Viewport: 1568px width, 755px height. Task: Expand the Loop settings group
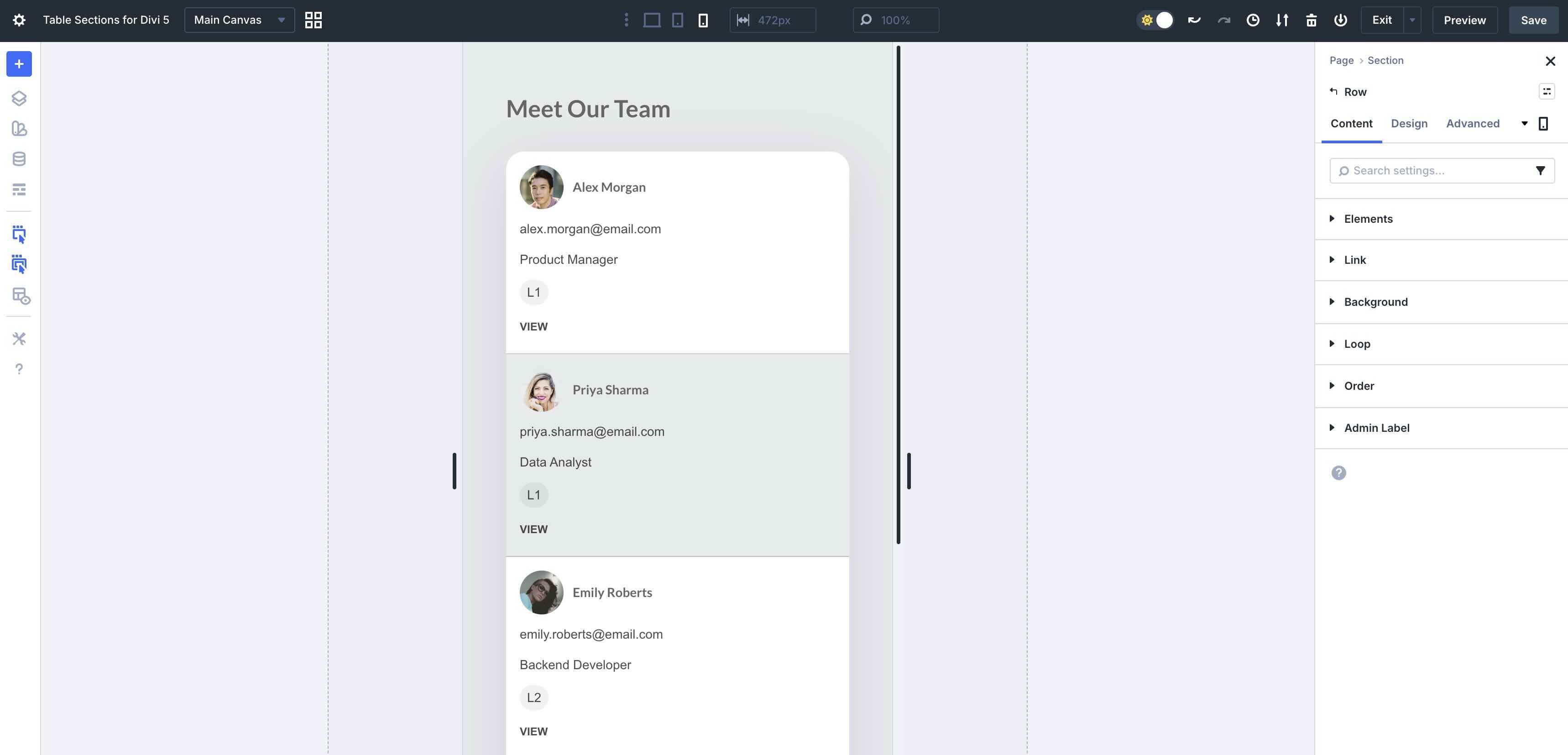pos(1357,343)
